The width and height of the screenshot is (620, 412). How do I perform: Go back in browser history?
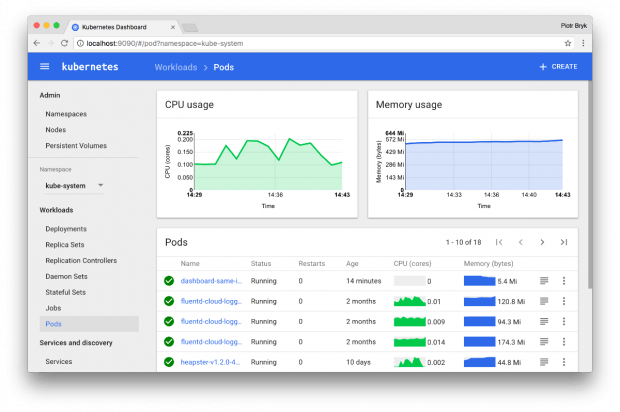click(x=37, y=43)
